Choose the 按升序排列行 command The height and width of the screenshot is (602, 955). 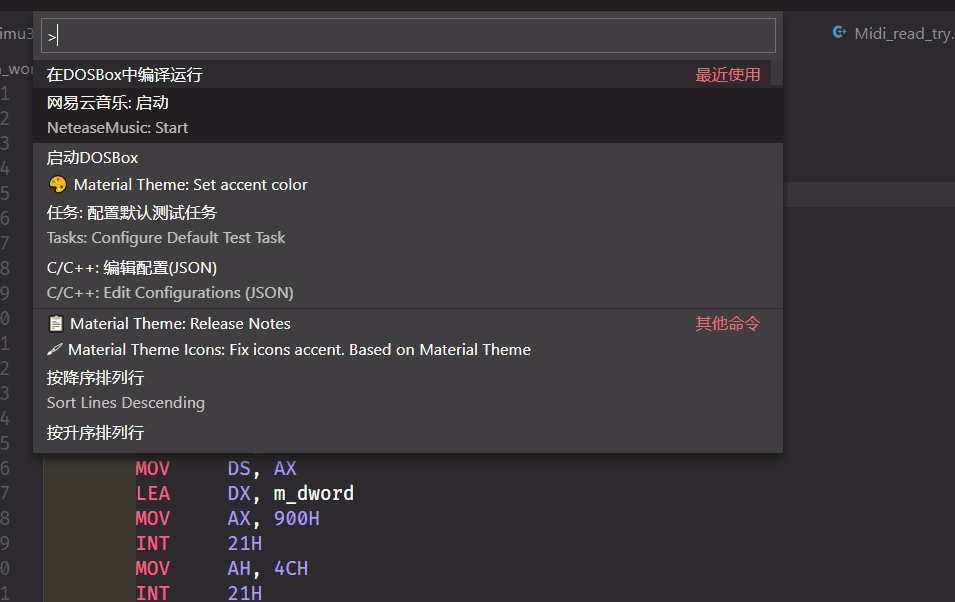[96, 433]
